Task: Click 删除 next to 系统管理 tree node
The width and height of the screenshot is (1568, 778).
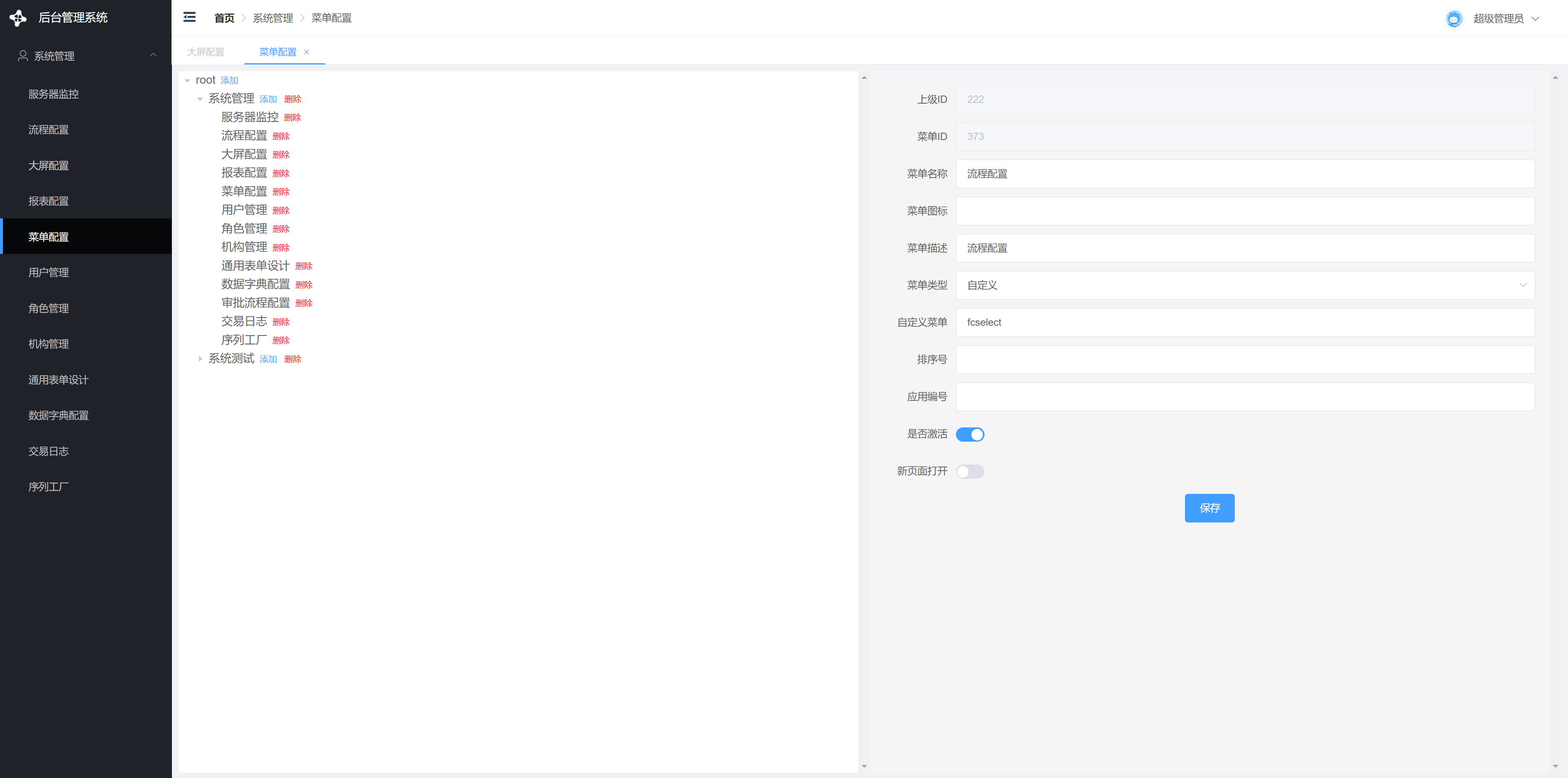Action: (x=293, y=99)
